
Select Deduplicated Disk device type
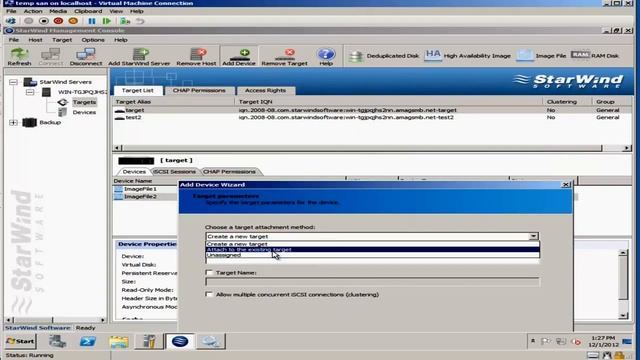[x=384, y=56]
